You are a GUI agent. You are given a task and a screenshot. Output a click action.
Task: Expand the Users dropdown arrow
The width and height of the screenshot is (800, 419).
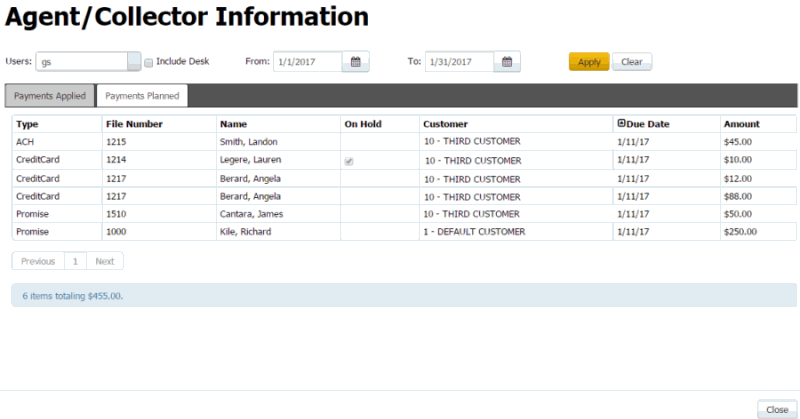tap(134, 62)
